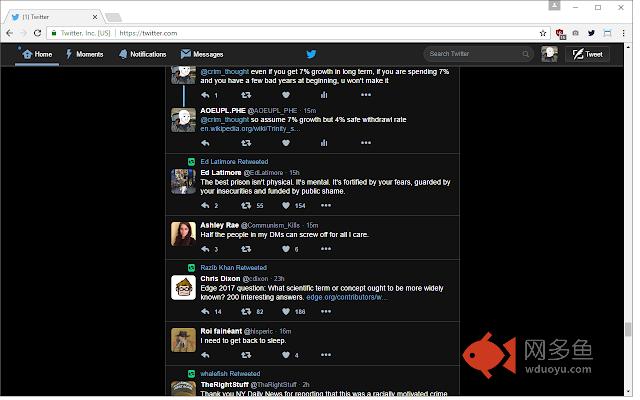Screen dimensions: 640x400
Task: Open the 'Ed Latimore Retweeted' link
Action: (x=234, y=162)
